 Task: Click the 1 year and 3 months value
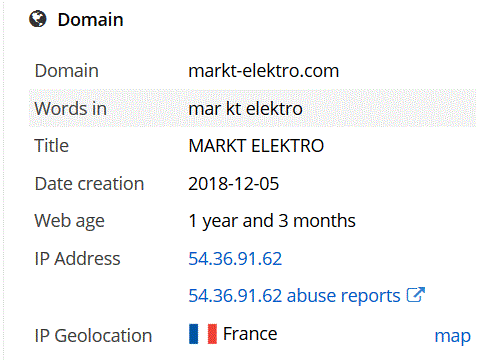[x=272, y=221]
